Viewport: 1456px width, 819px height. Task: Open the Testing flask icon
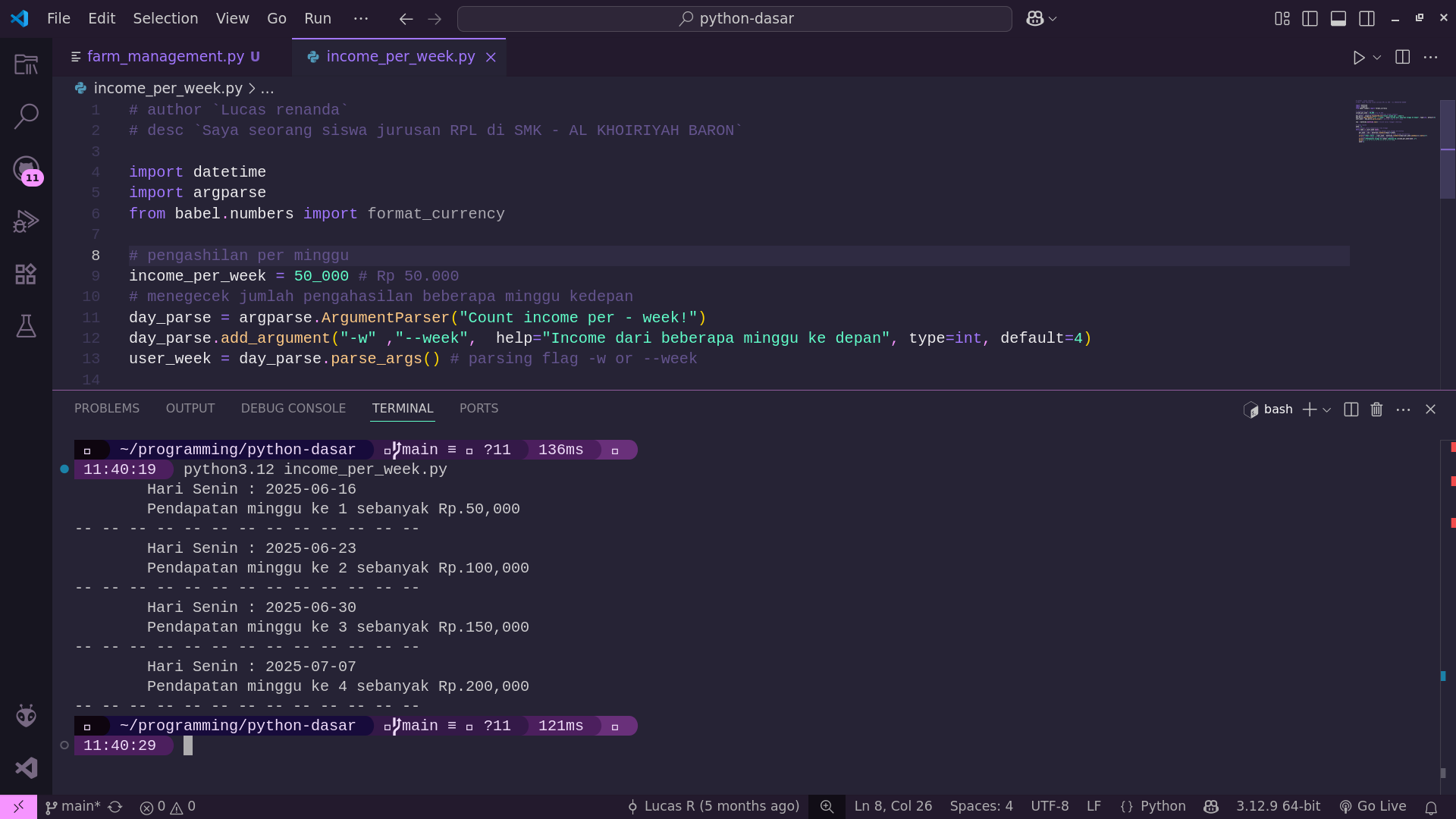pos(26,326)
